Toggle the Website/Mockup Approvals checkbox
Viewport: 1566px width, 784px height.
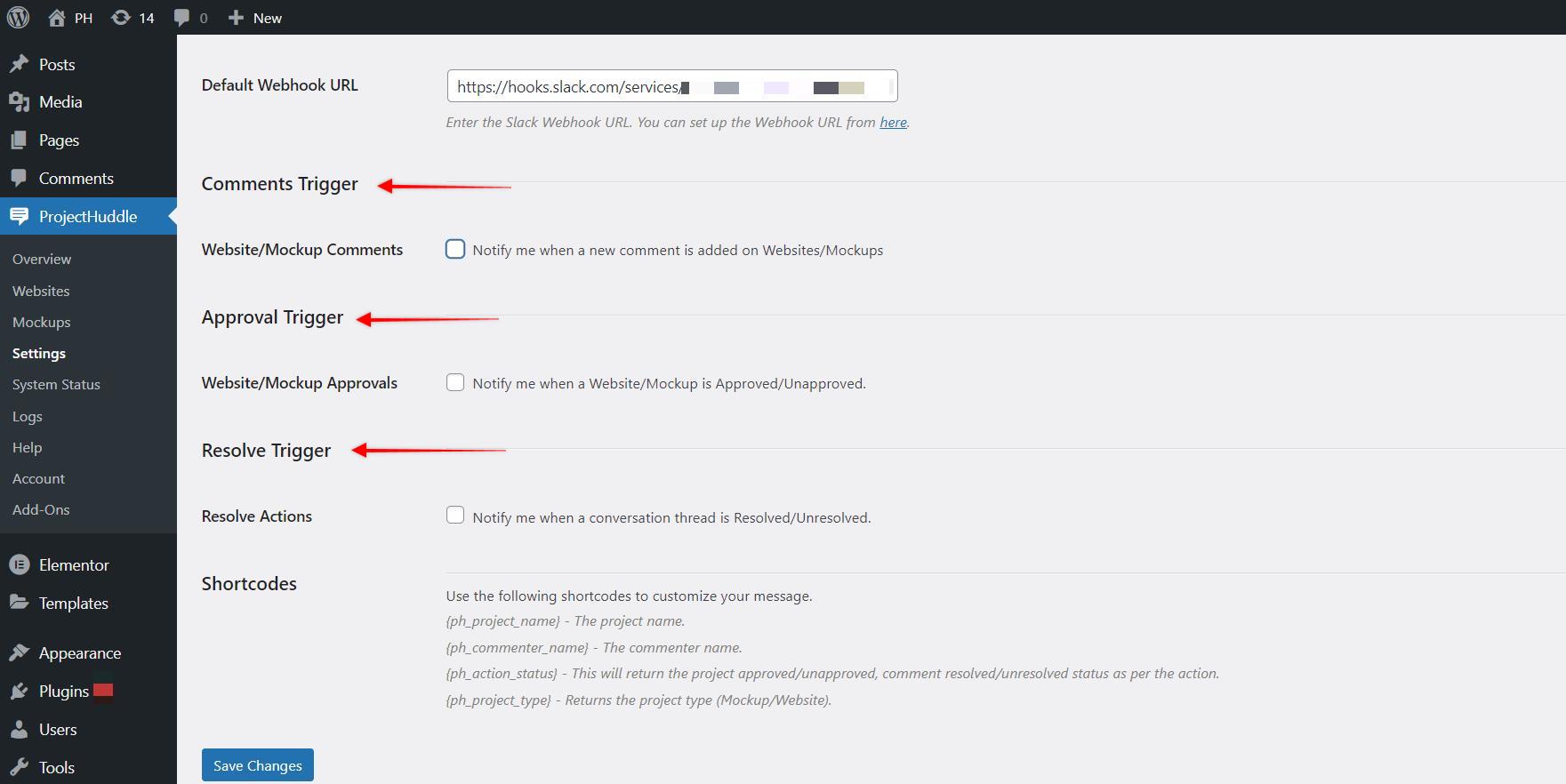455,383
